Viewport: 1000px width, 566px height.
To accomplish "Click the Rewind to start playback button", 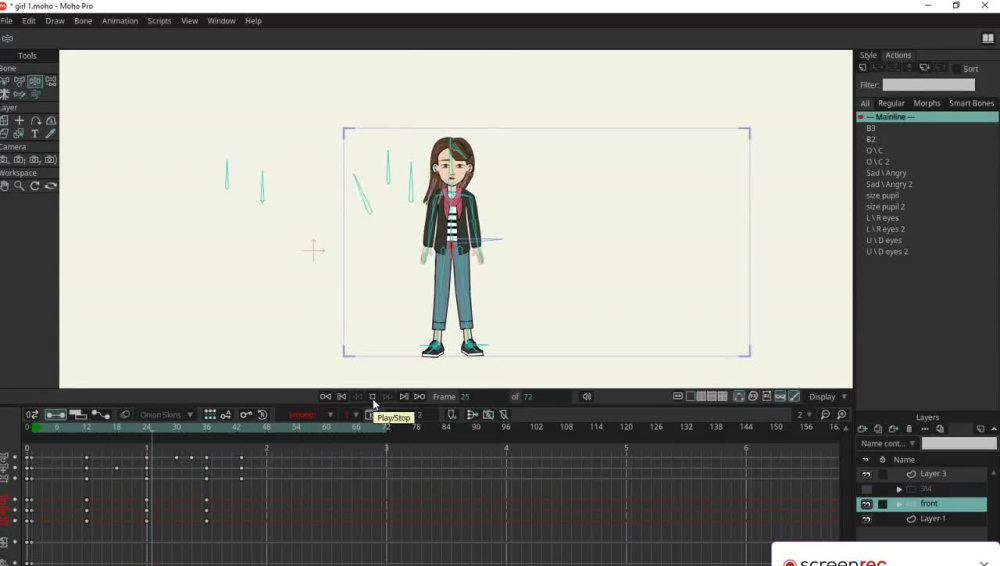I will click(x=325, y=396).
